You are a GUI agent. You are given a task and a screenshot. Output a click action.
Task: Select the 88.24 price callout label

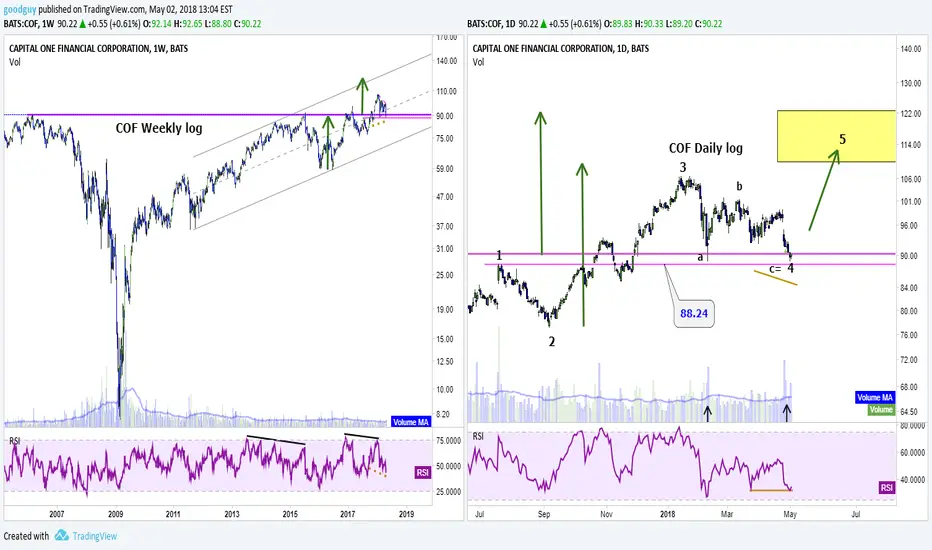(694, 313)
